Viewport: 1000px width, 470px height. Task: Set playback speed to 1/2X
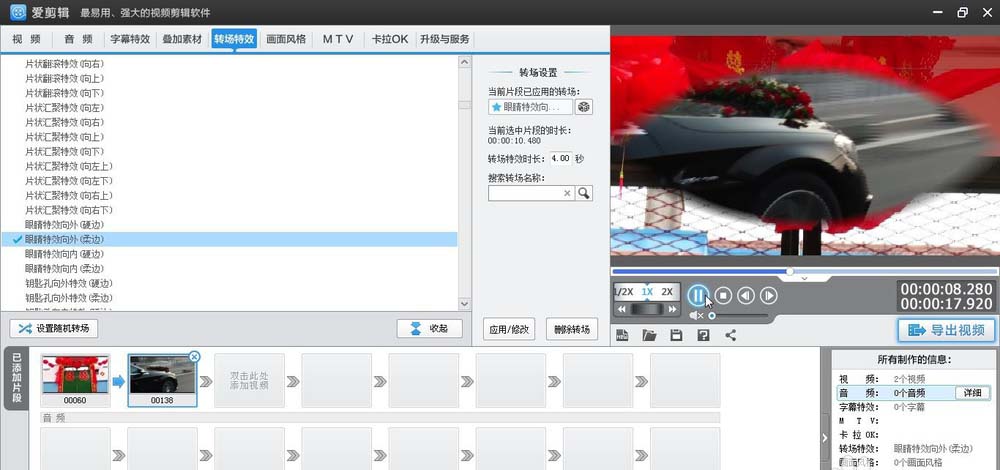[623, 292]
